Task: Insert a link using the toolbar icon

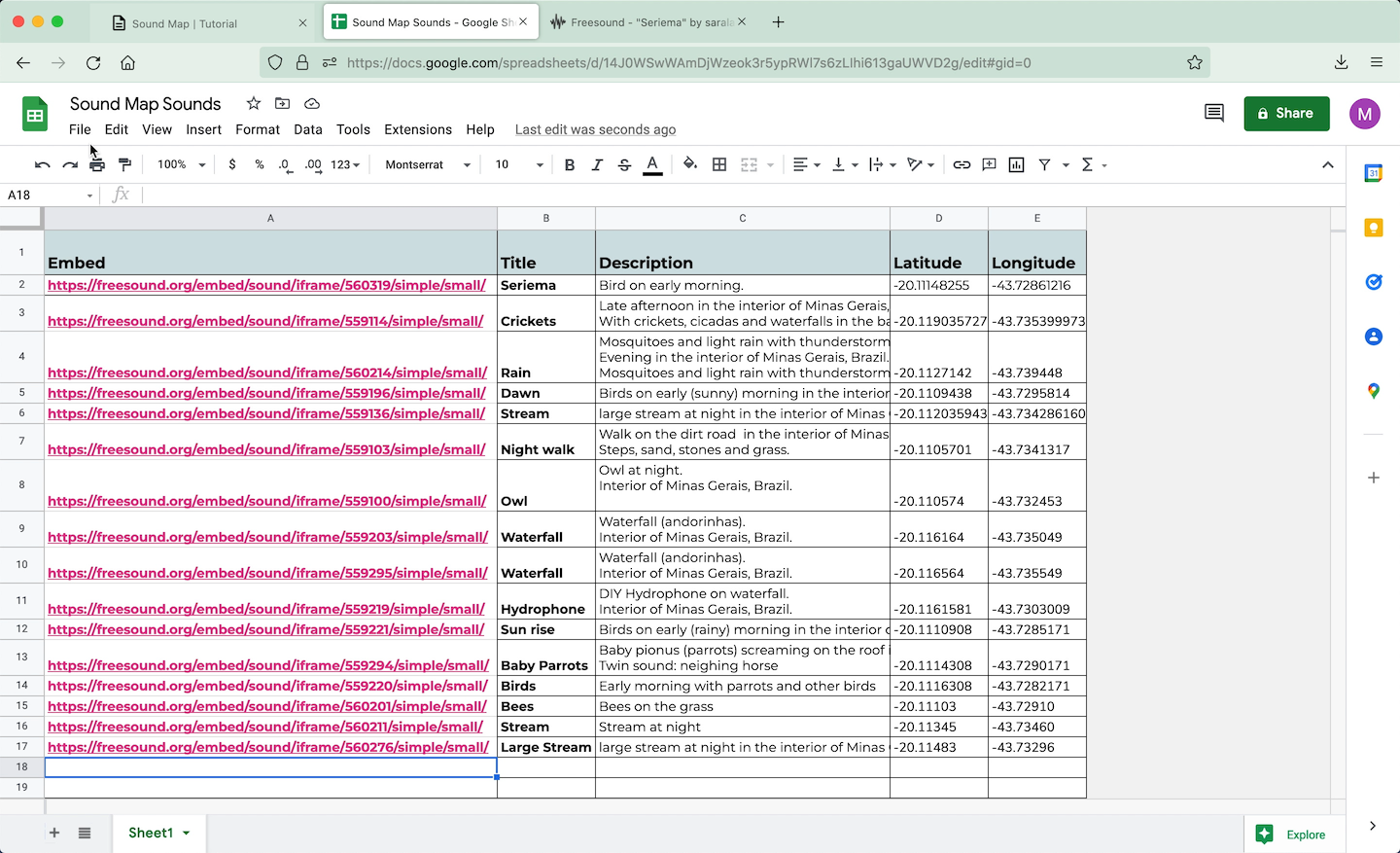Action: 962,165
